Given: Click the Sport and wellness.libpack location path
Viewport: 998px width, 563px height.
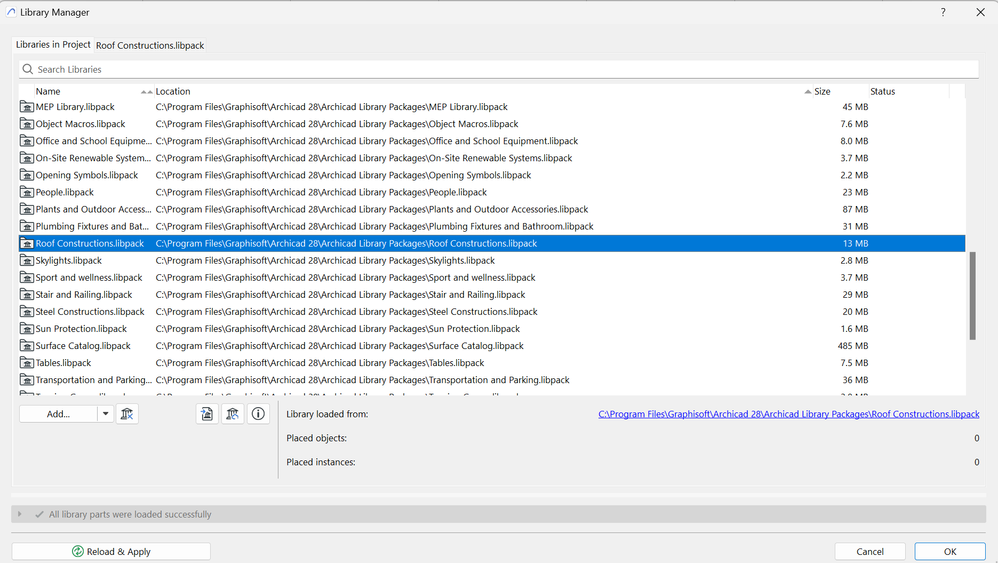Looking at the screenshot, I should pos(346,278).
